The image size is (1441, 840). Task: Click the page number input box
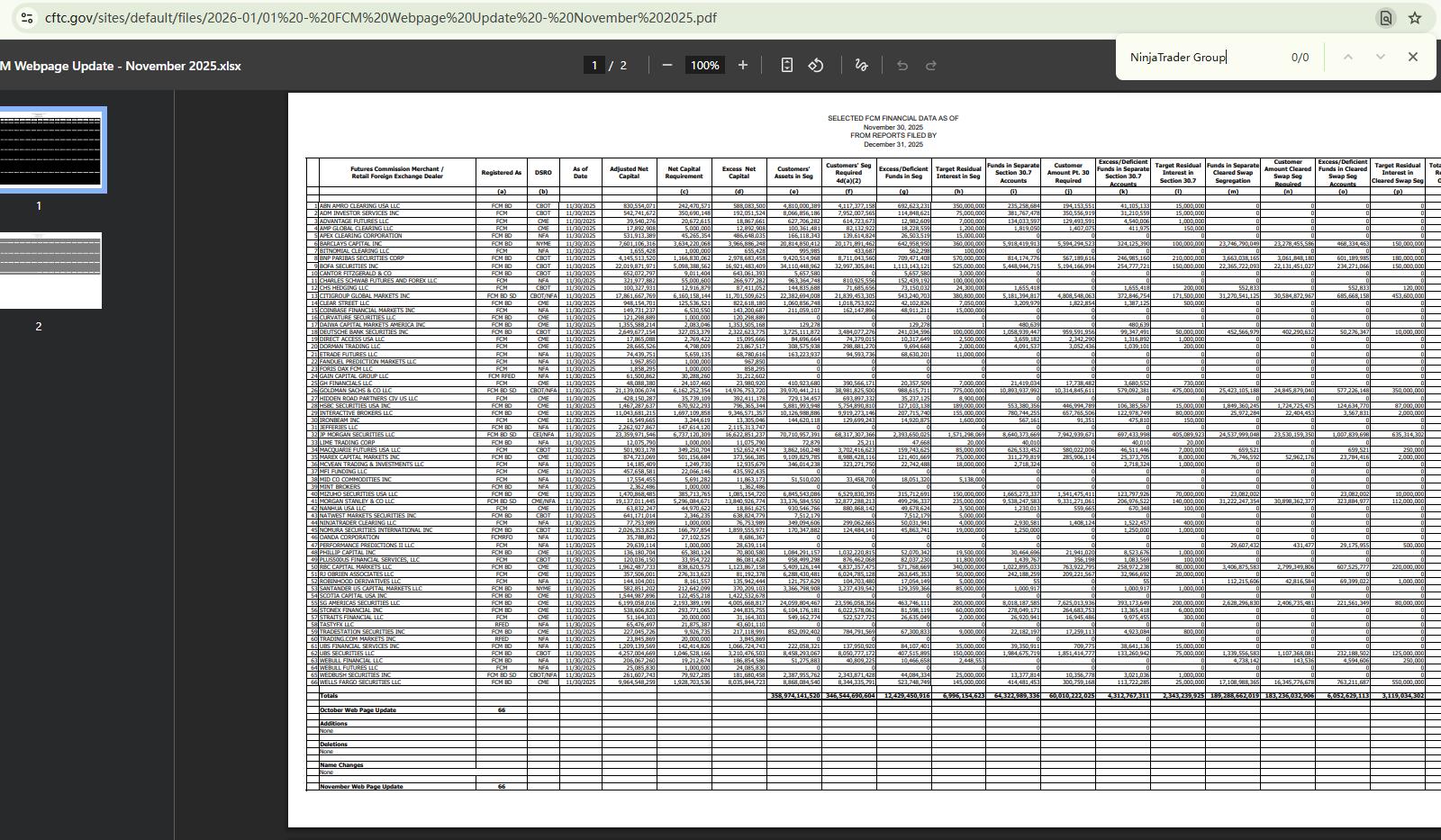594,65
